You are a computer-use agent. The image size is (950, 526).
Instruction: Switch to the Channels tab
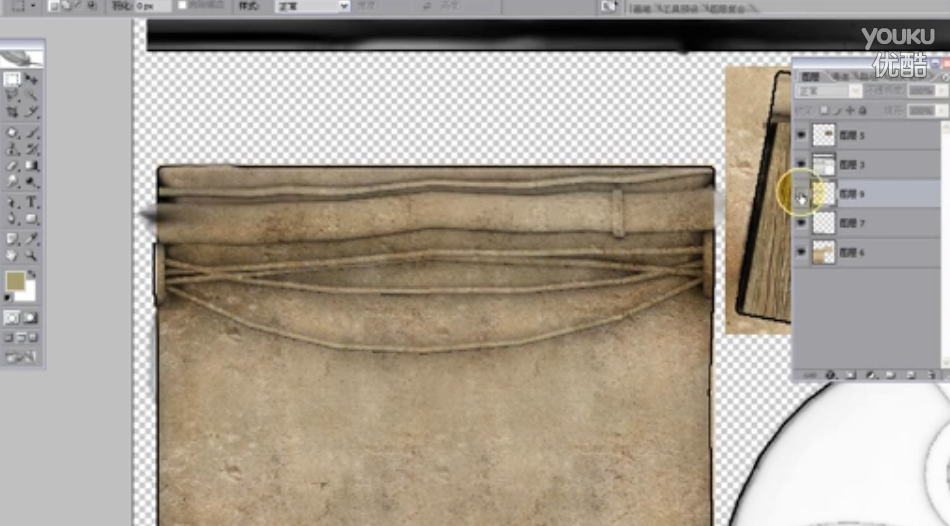840,76
